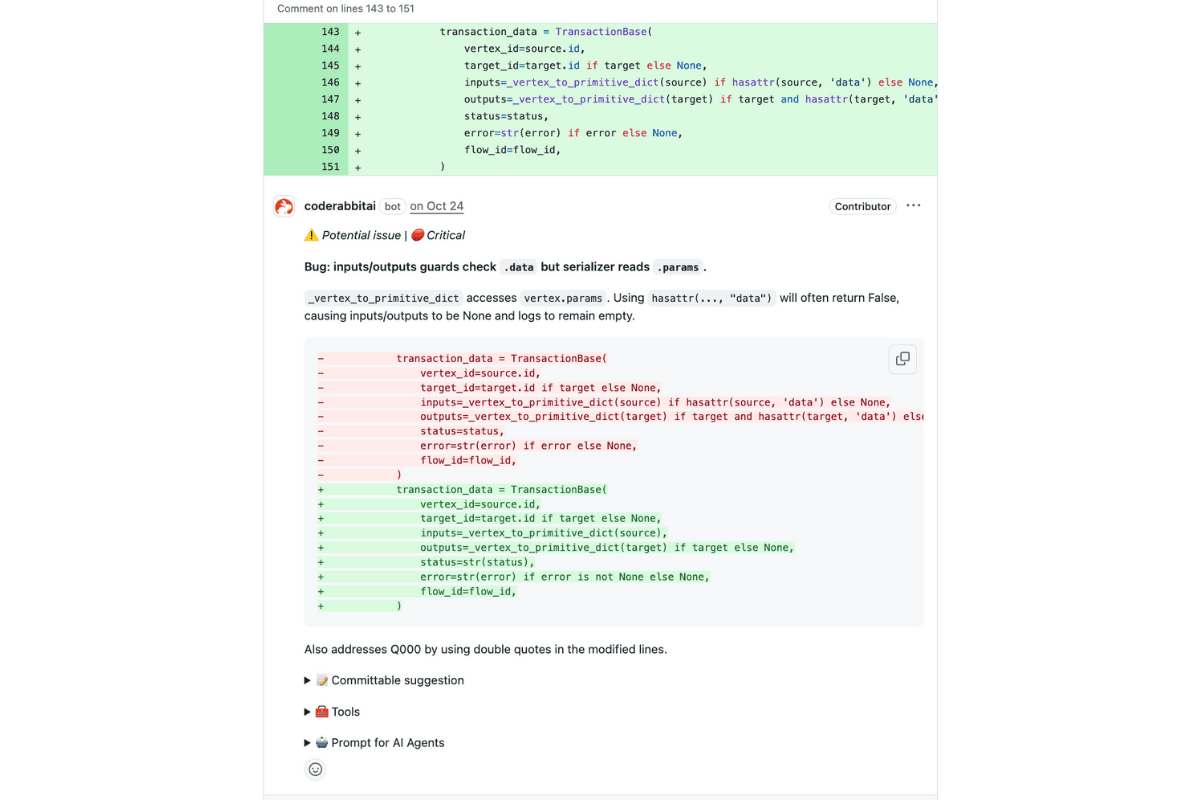Expand the Committable suggestion section
This screenshot has width=1200, height=800.
click(x=308, y=680)
